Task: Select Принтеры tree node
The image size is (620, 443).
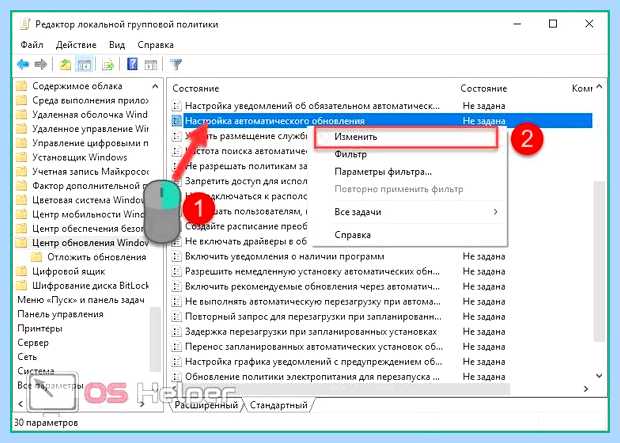Action: [40, 328]
